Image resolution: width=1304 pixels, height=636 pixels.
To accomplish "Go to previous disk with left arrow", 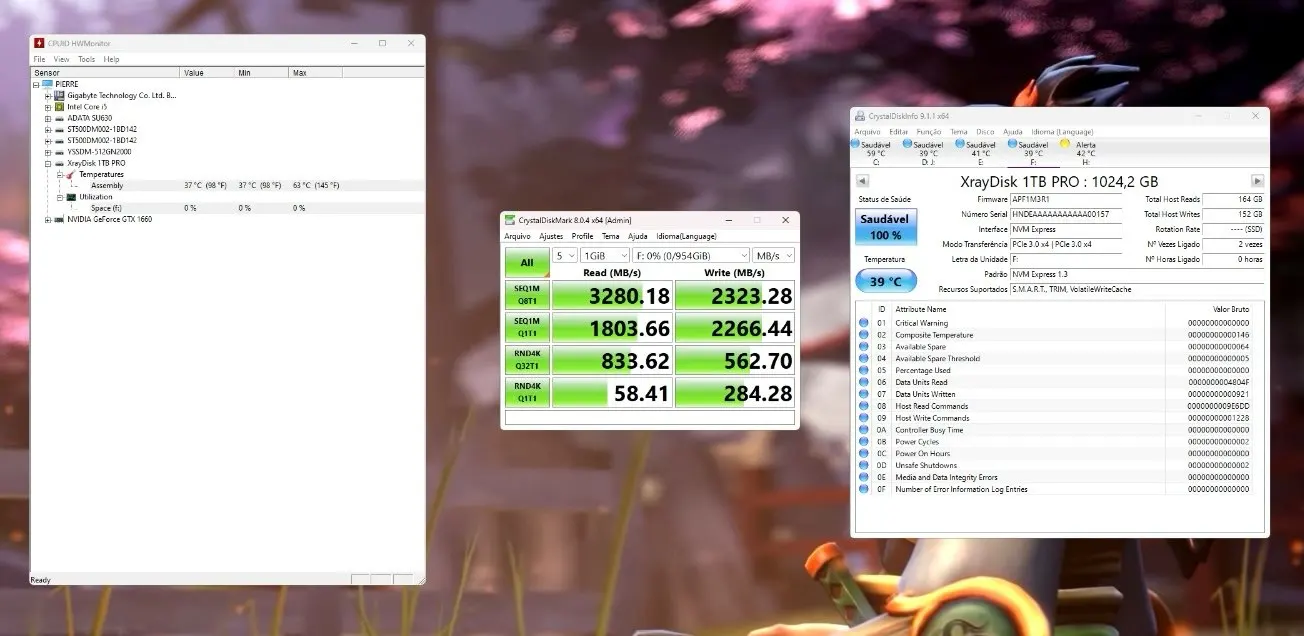I will 862,181.
